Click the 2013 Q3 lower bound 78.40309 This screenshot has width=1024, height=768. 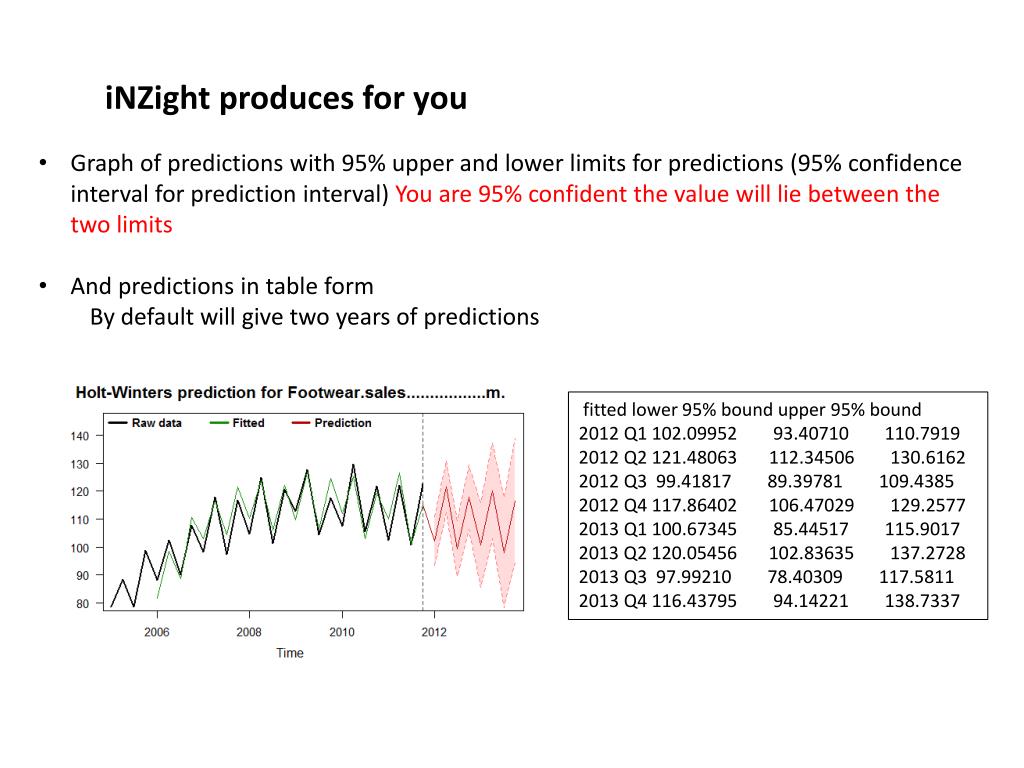(805, 577)
